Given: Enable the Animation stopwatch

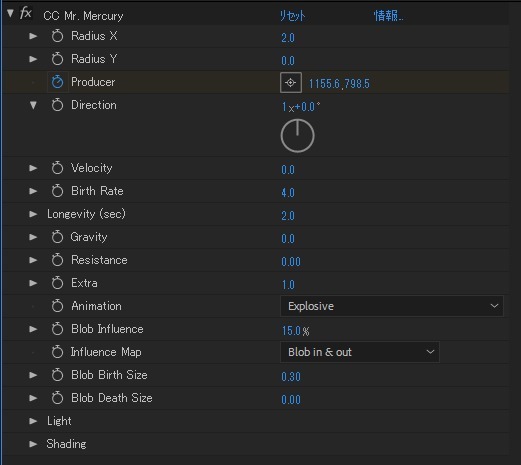Looking at the screenshot, I should 57,306.
